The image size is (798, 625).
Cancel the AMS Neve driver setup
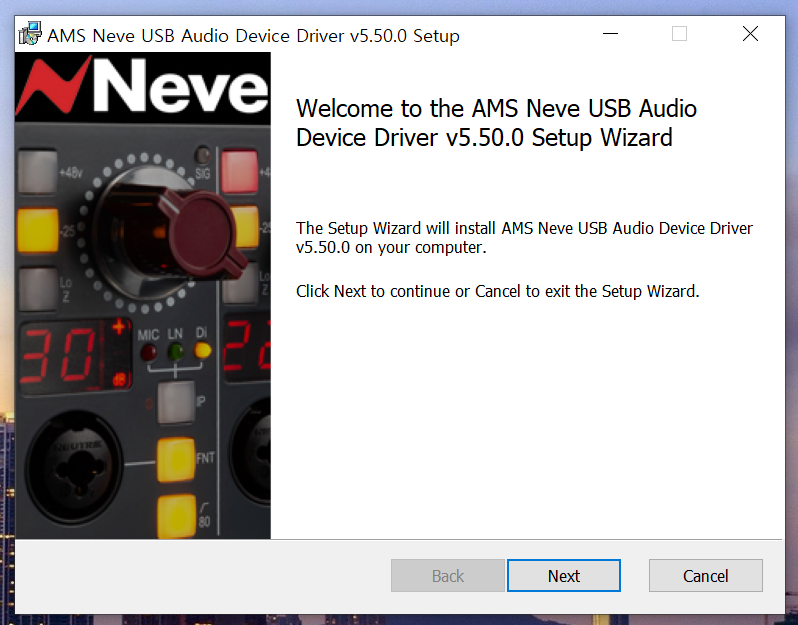pyautogui.click(x=705, y=576)
